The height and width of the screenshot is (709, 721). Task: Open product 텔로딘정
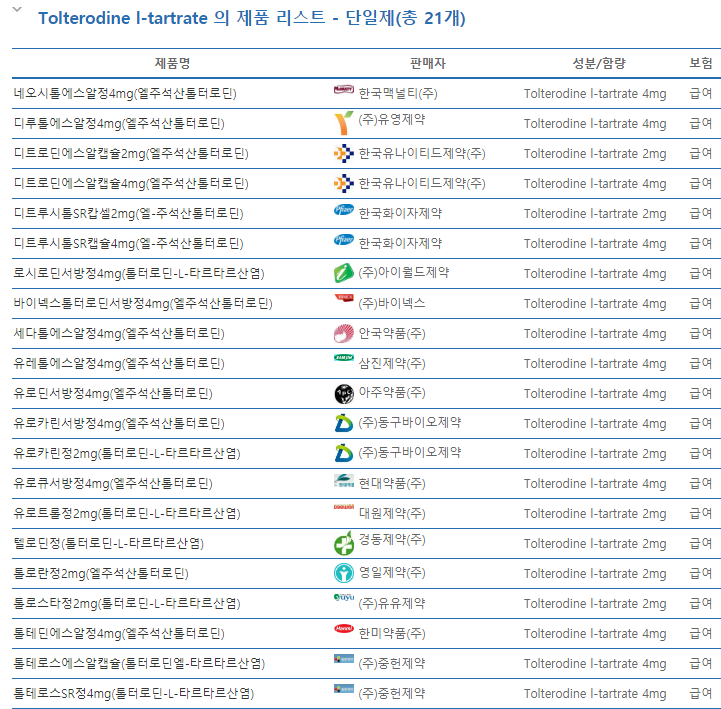(109, 543)
